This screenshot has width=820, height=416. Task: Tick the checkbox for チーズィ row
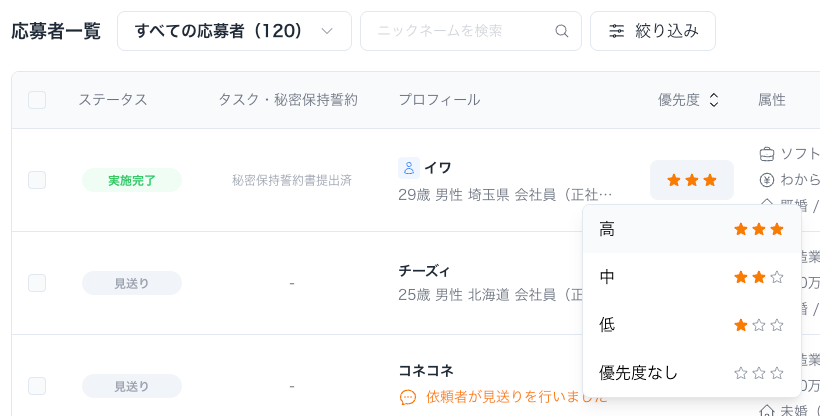pos(37,283)
